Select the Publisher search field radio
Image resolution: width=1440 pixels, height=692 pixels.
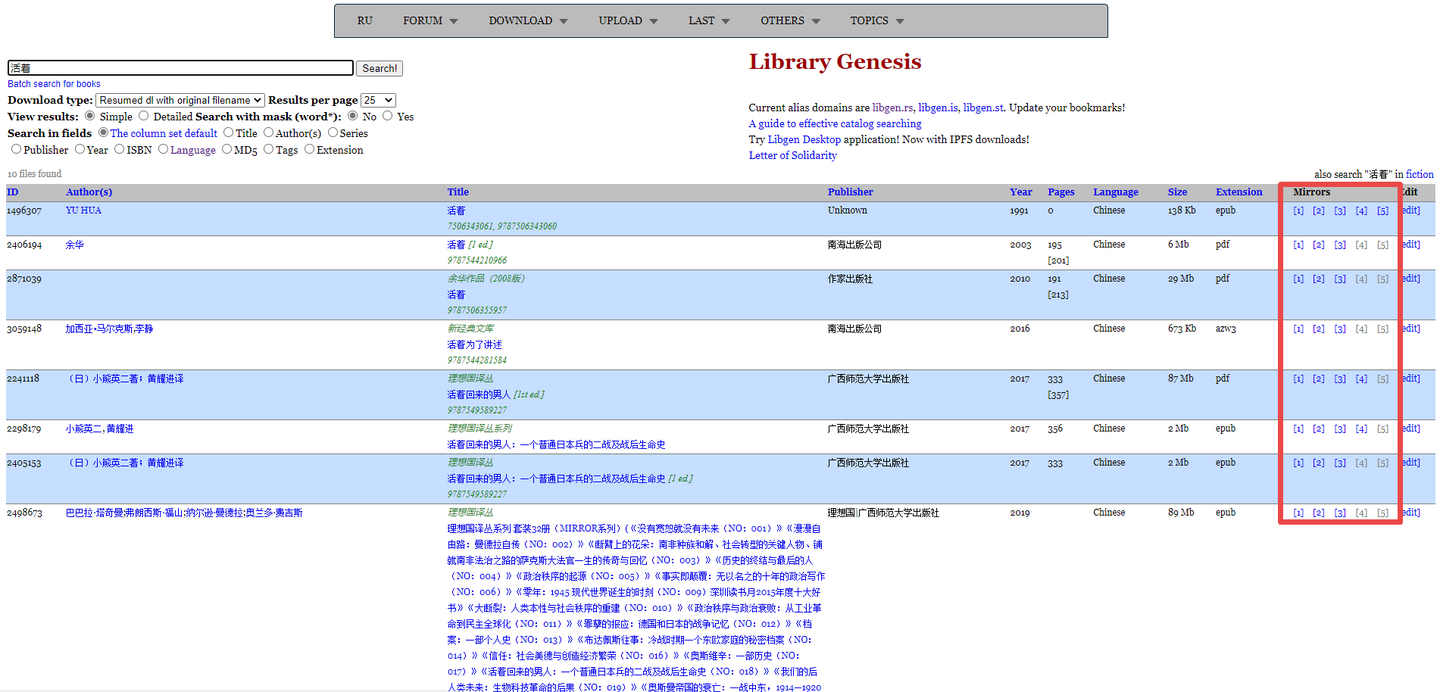pyautogui.click(x=16, y=149)
